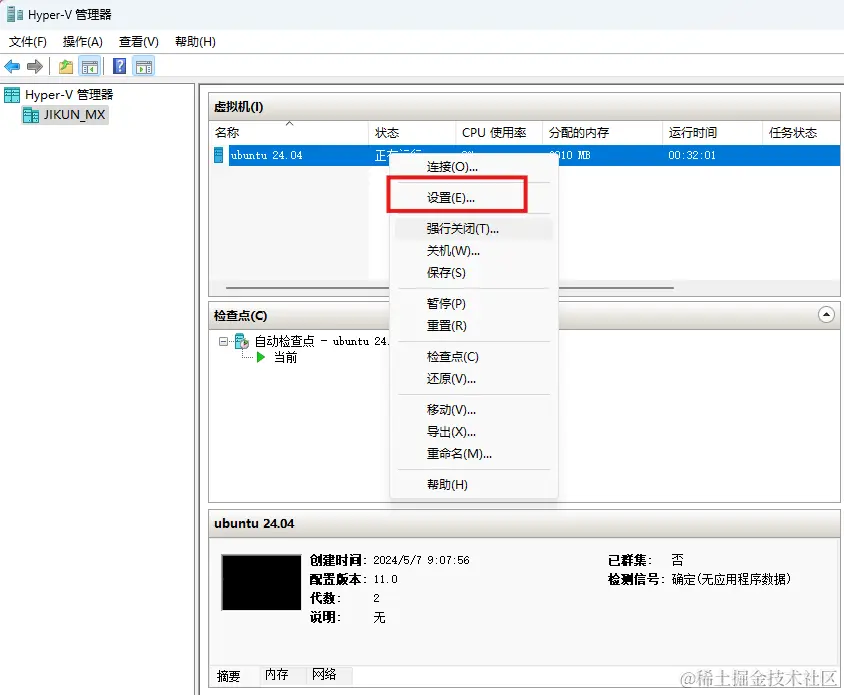Click the creation time 2024/5/7 9:07:56
This screenshot has width=844, height=695.
[x=421, y=560]
